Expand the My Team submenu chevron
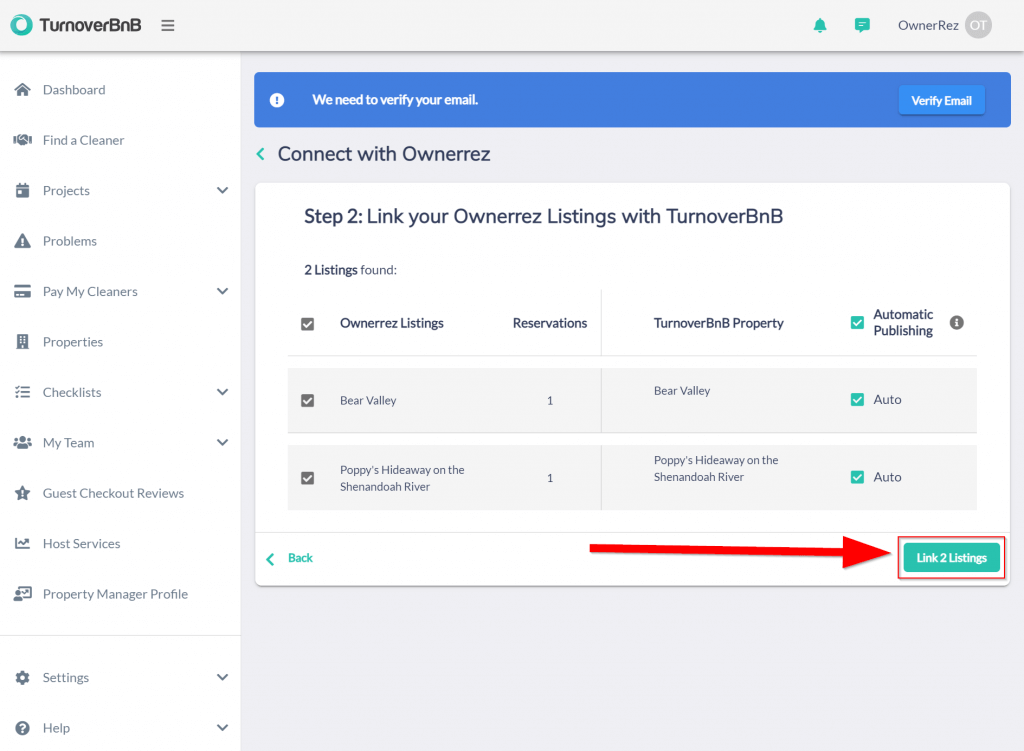 click(x=223, y=442)
